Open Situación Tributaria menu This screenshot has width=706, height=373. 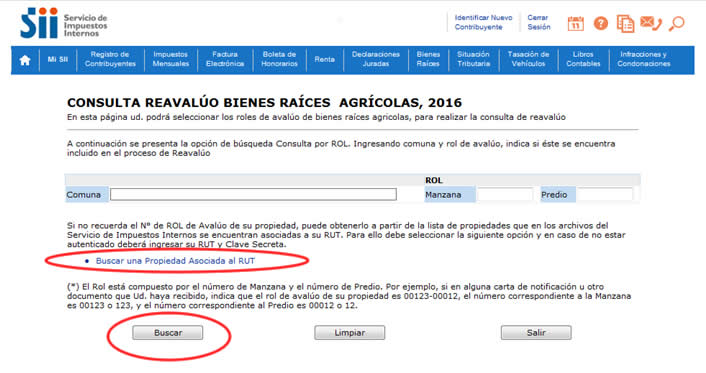click(474, 59)
